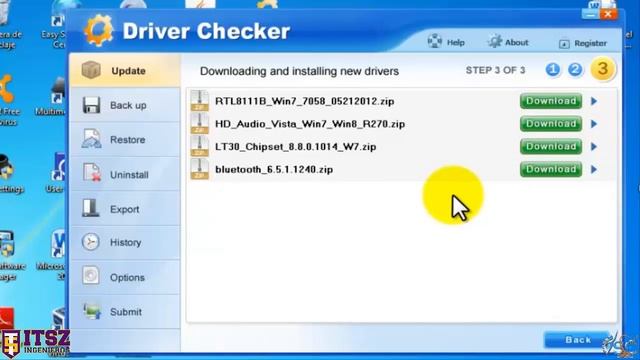640x360 pixels.
Task: Click the Update box icon
Action: click(91, 70)
